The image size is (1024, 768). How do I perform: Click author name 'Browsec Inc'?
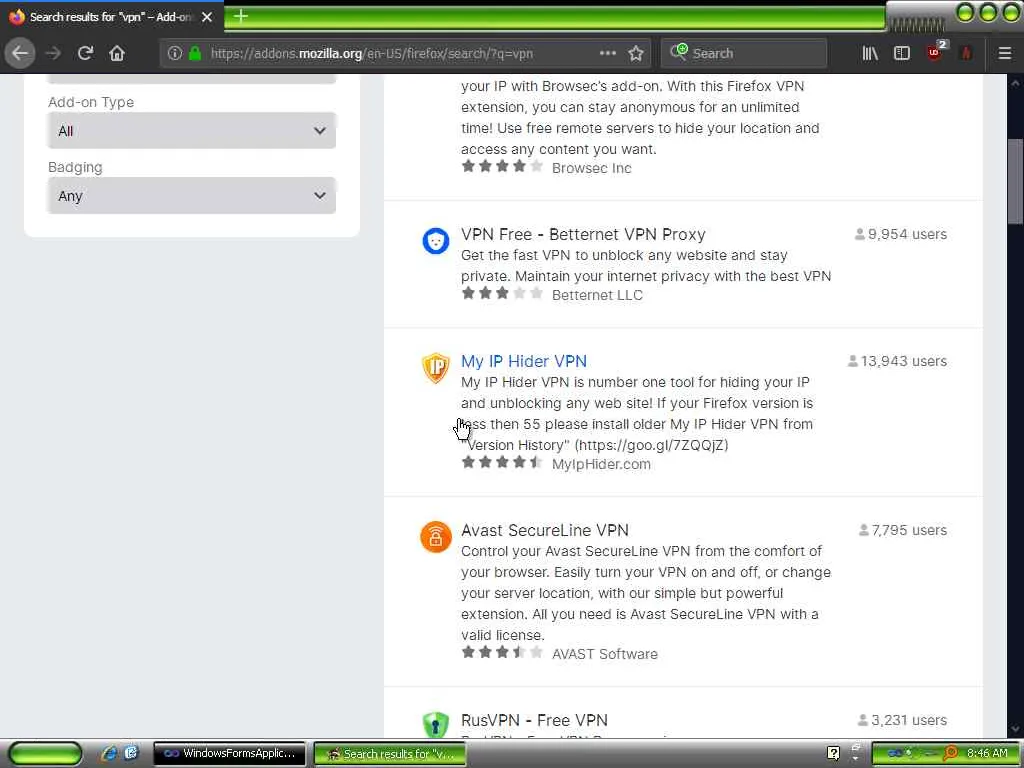click(592, 168)
